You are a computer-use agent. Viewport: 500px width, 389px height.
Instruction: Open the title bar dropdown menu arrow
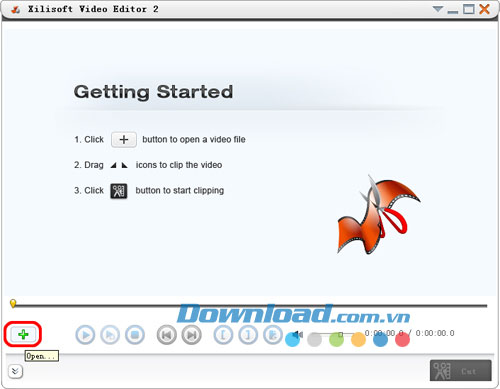(x=438, y=9)
